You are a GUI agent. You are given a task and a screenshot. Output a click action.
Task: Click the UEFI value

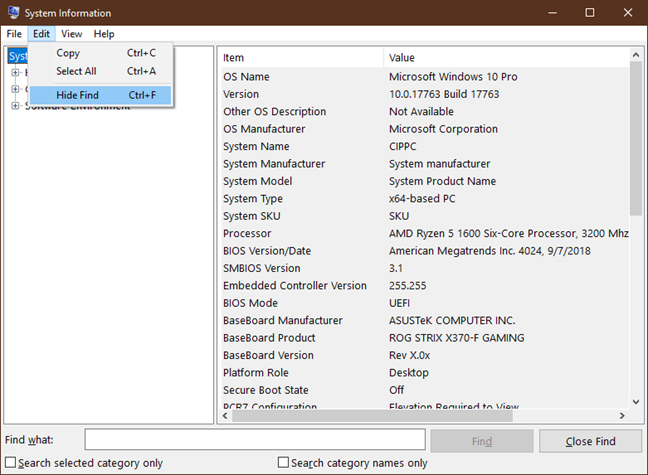point(399,303)
